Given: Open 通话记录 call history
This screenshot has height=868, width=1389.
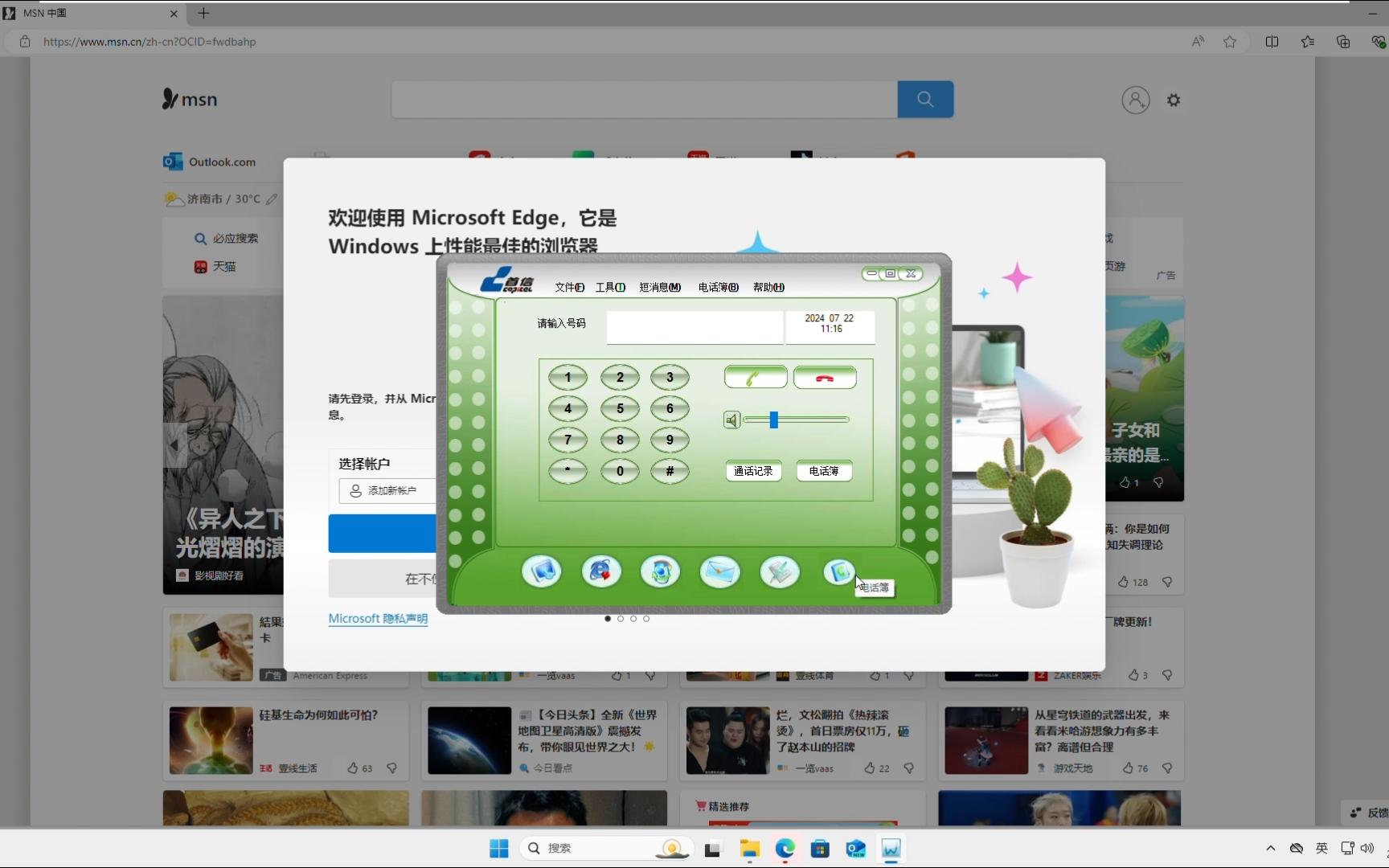Looking at the screenshot, I should click(x=753, y=472).
